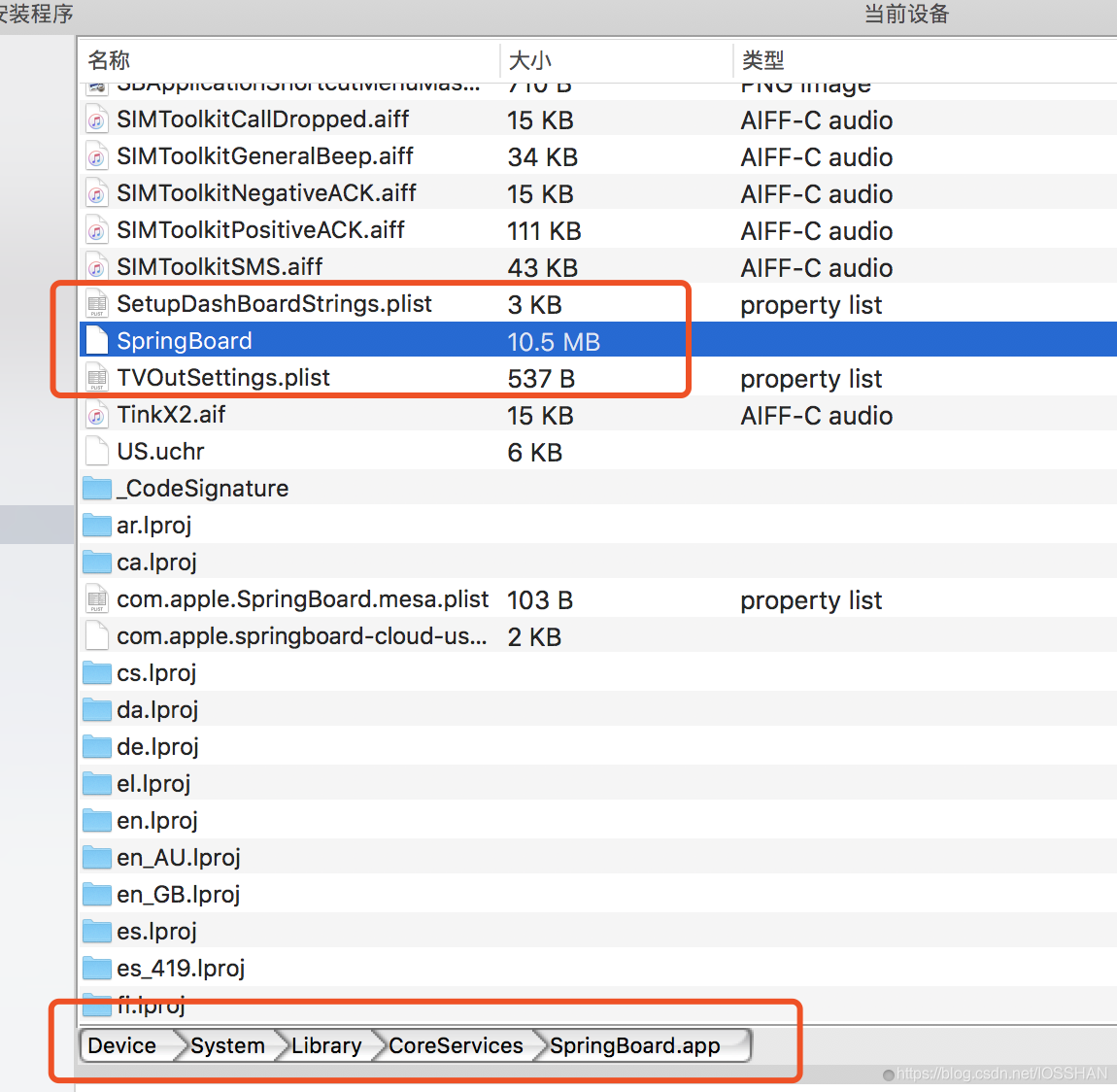Click the da.lproj folder icon

(x=97, y=710)
